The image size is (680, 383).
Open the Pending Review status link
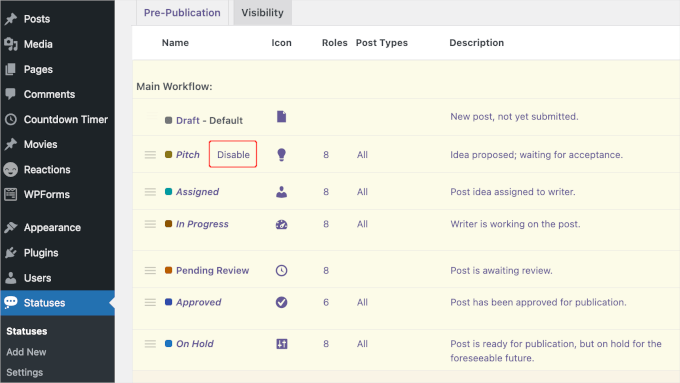(x=212, y=271)
